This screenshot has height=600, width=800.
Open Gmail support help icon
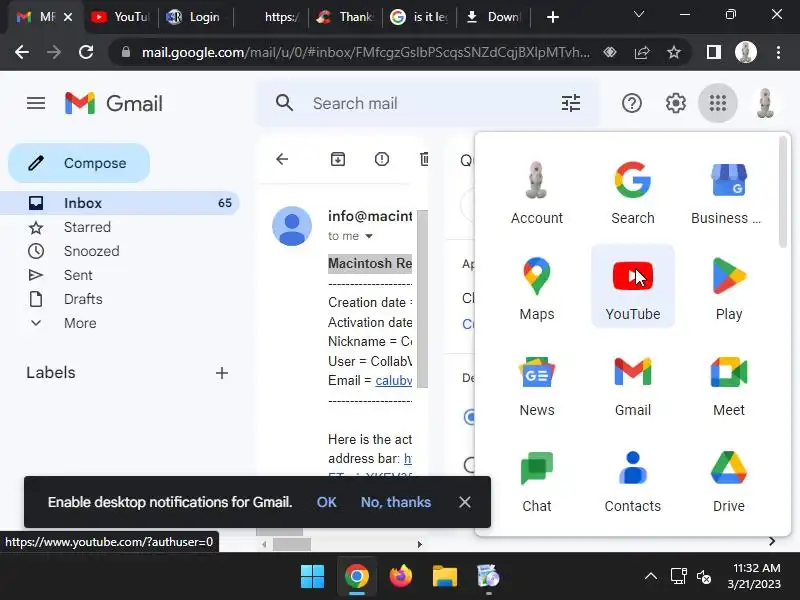(x=632, y=104)
